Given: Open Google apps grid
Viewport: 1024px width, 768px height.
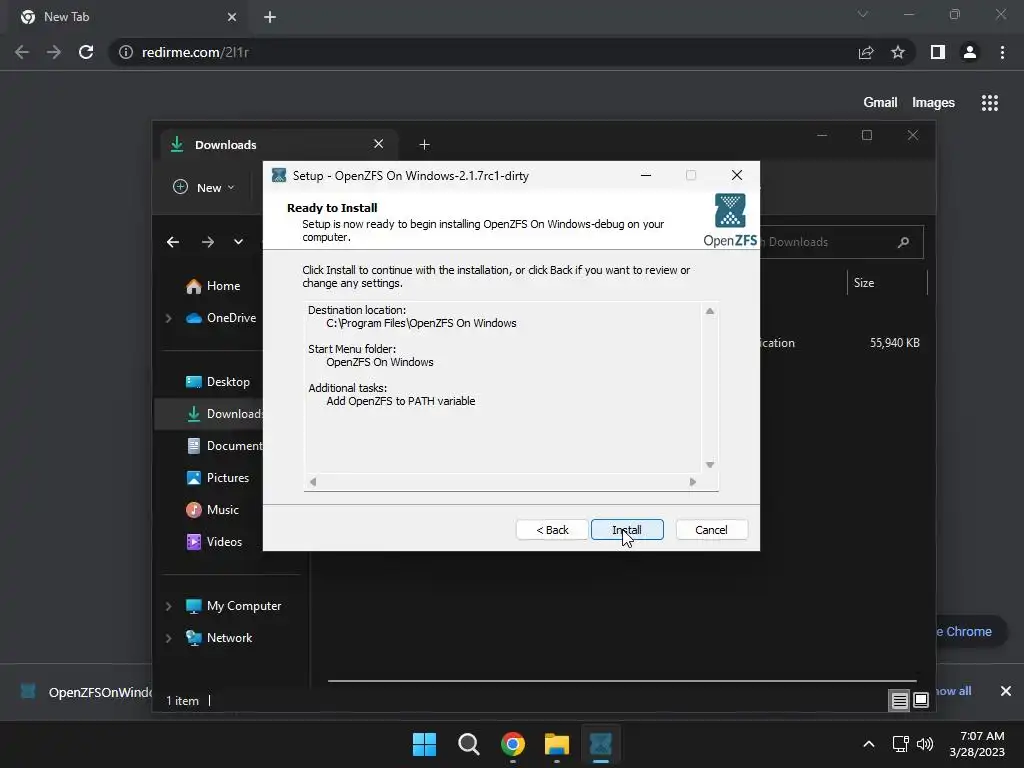Looking at the screenshot, I should point(990,103).
